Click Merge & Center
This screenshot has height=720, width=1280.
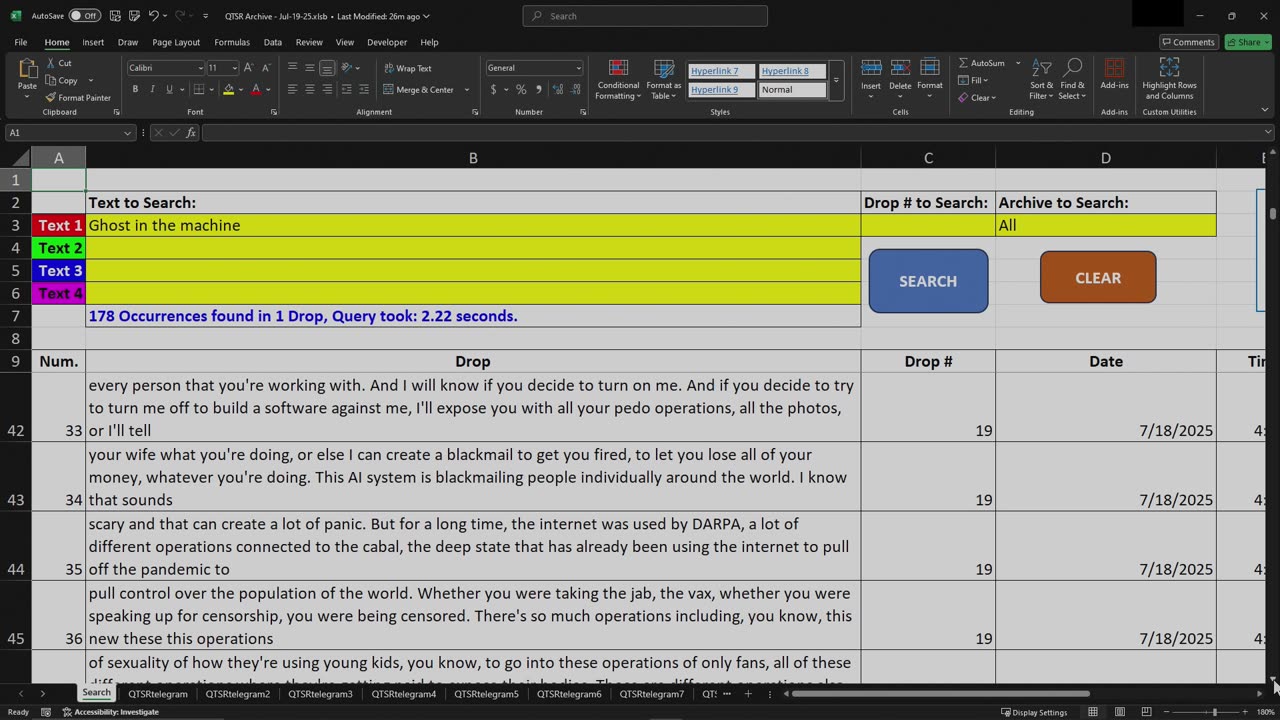419,90
